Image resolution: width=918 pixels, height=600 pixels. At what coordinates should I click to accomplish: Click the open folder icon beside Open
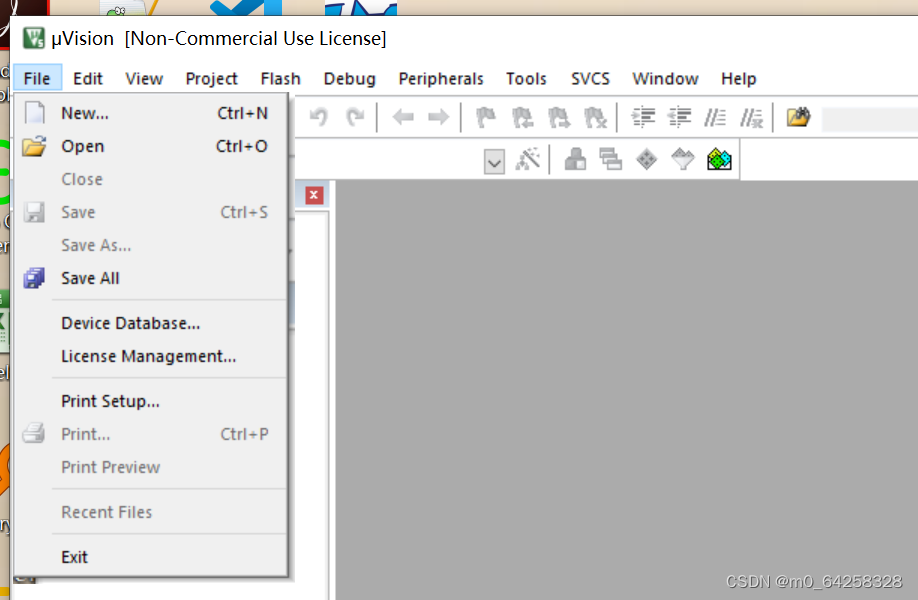(x=34, y=146)
